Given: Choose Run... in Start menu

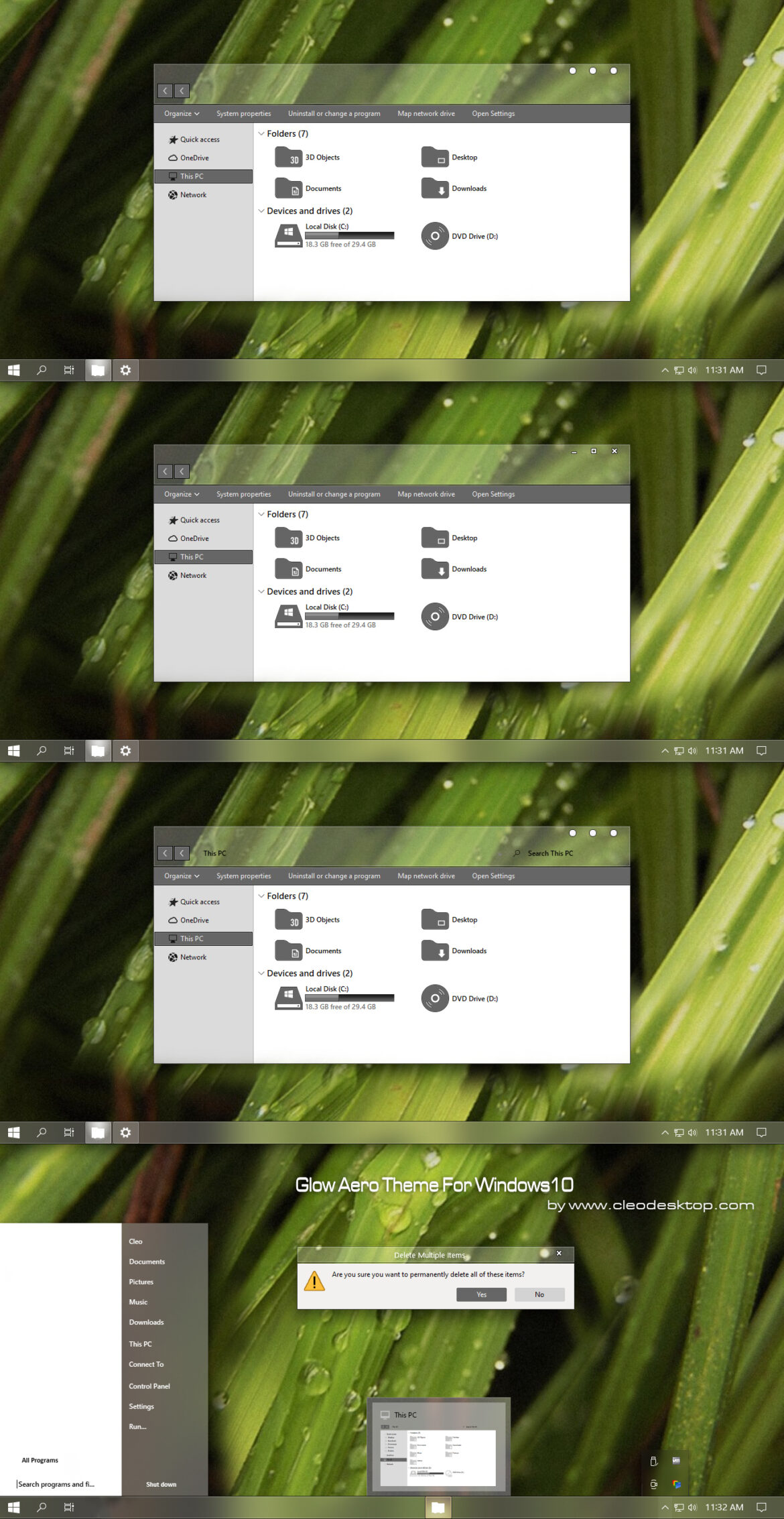Looking at the screenshot, I should 138,1426.
